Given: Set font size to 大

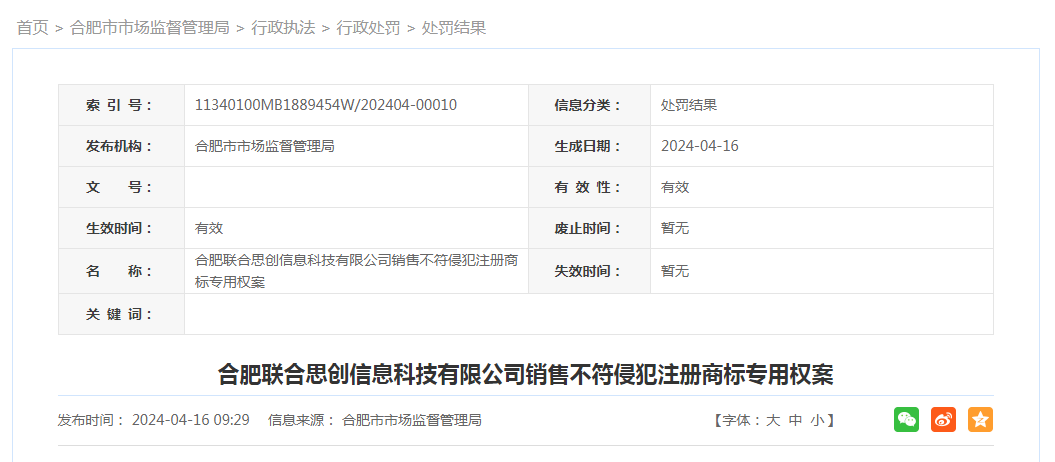Looking at the screenshot, I should (773, 421).
